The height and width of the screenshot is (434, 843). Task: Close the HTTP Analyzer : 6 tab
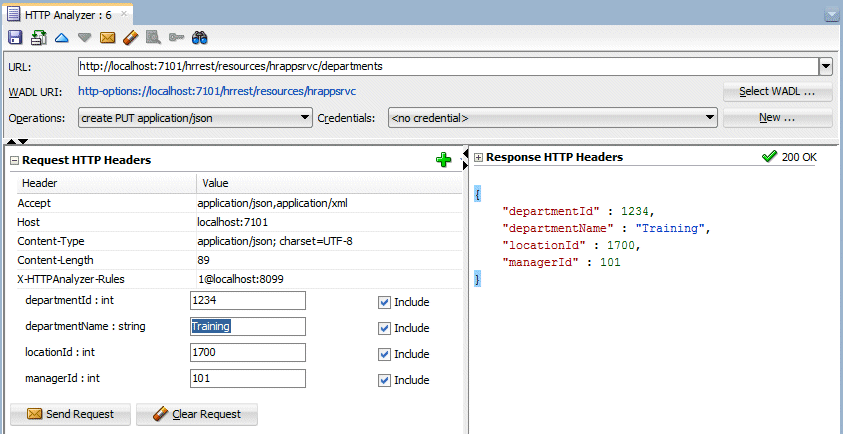[124, 14]
